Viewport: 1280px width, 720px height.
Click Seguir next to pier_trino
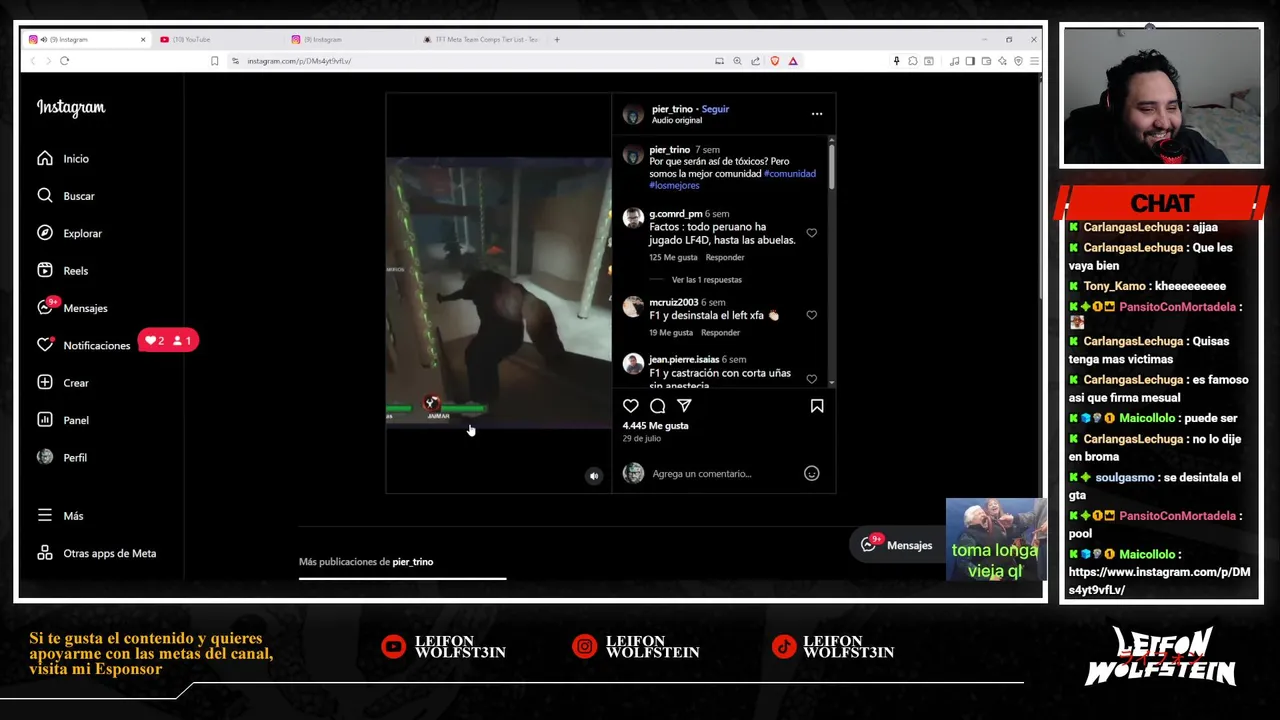(x=715, y=109)
